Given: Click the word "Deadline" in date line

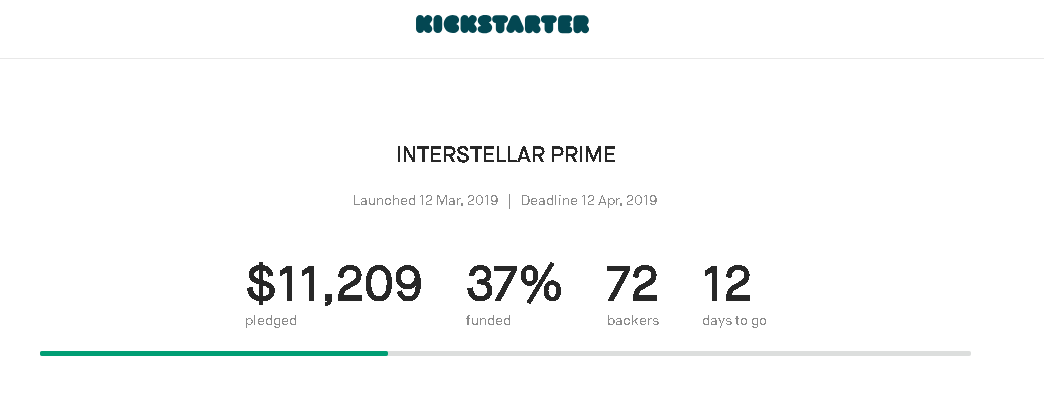Looking at the screenshot, I should [x=549, y=200].
